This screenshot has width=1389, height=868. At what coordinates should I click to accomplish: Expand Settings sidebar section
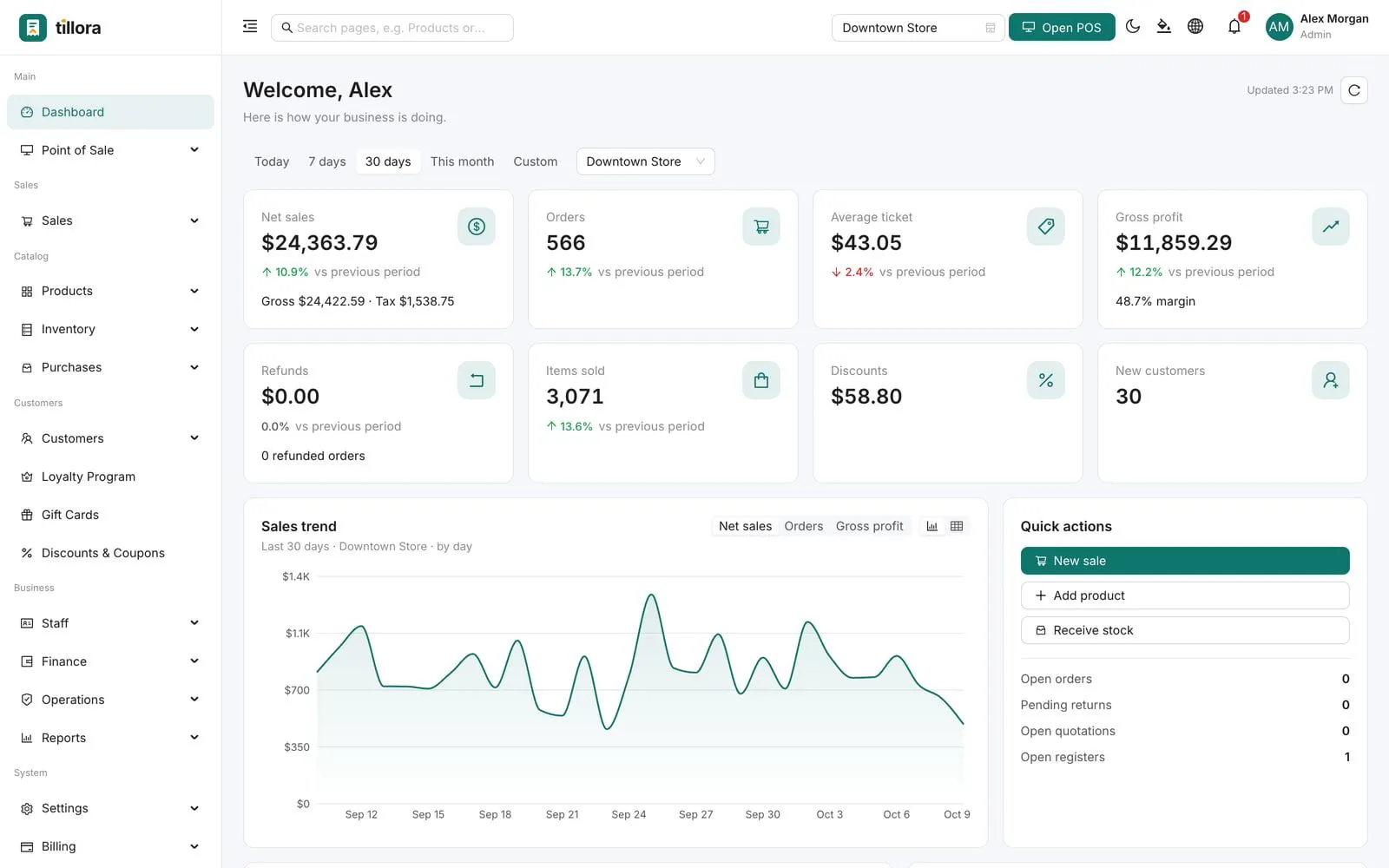coord(110,808)
